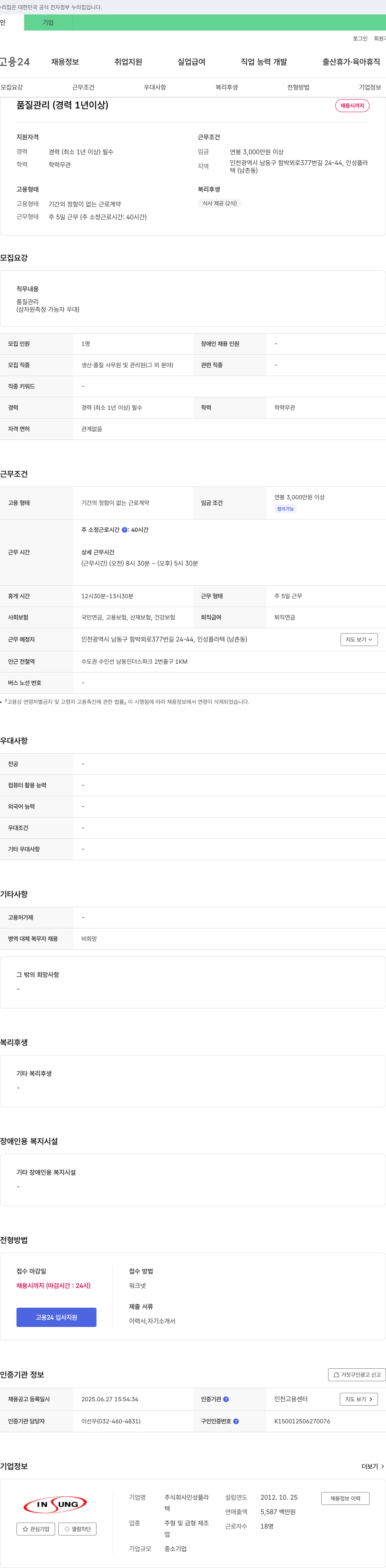Expand 지도 보기 for 근무 예정지
Screen dimensions: 386x1568
(x=359, y=639)
